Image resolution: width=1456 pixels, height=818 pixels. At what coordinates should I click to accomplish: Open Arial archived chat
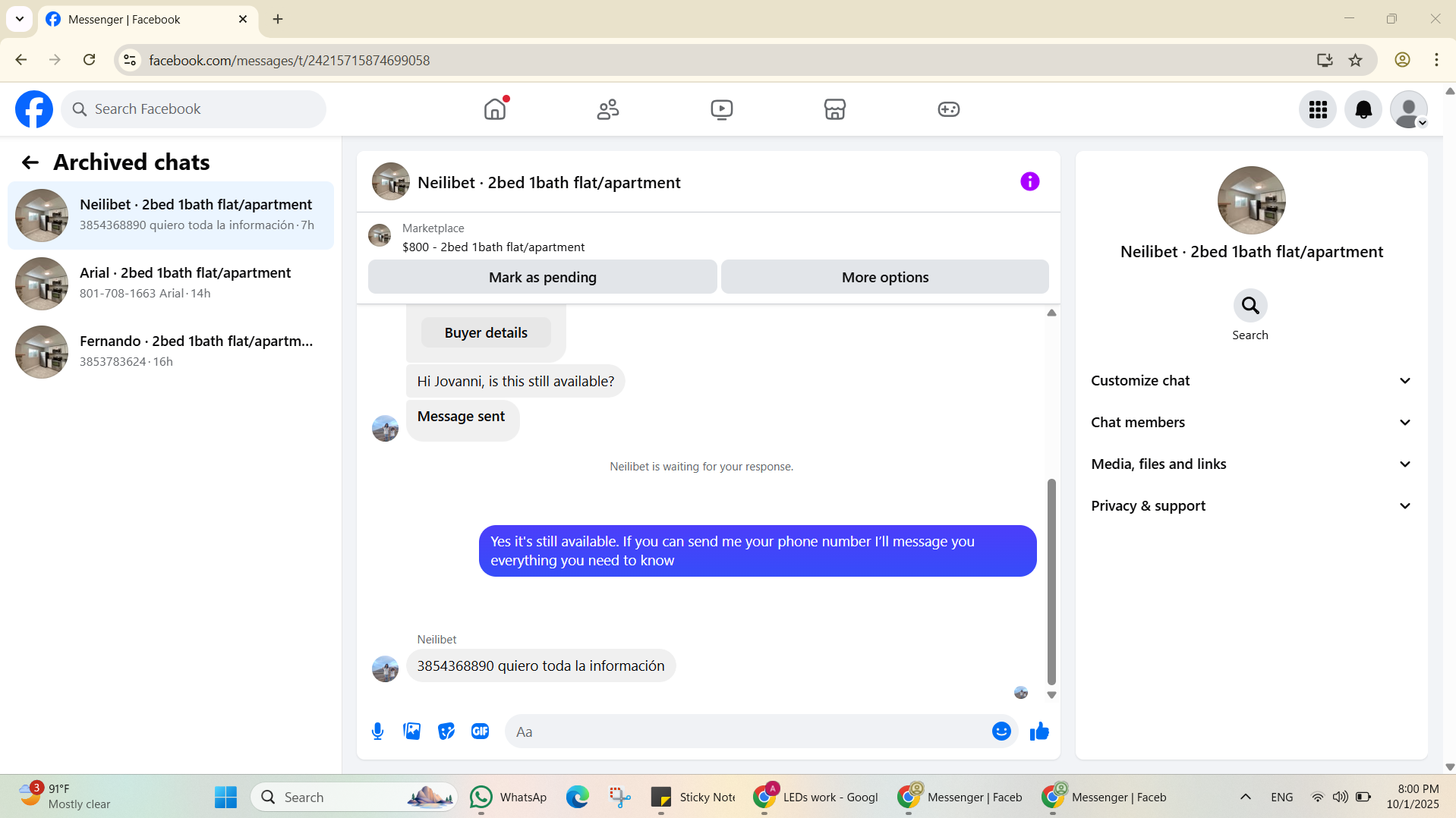coord(171,284)
